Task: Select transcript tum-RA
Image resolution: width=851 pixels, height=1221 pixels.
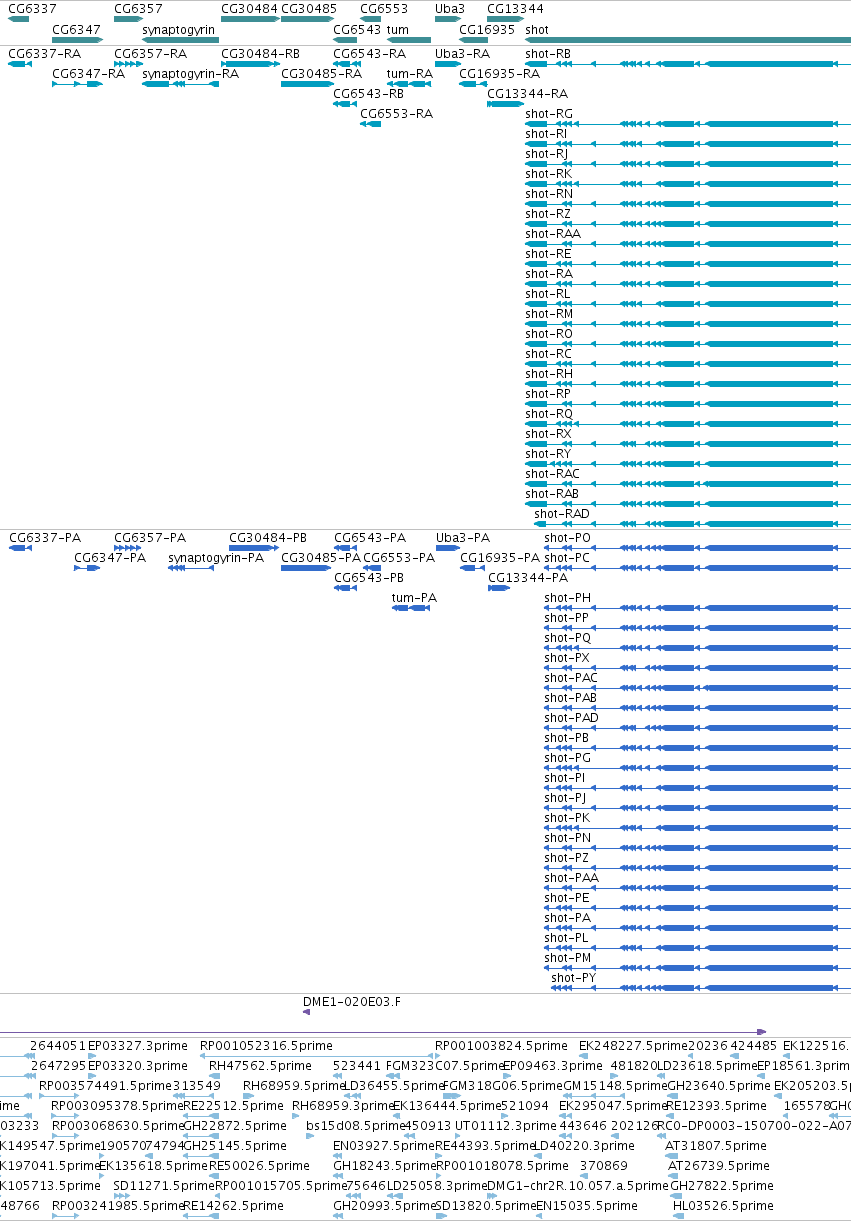Action: coord(410,73)
